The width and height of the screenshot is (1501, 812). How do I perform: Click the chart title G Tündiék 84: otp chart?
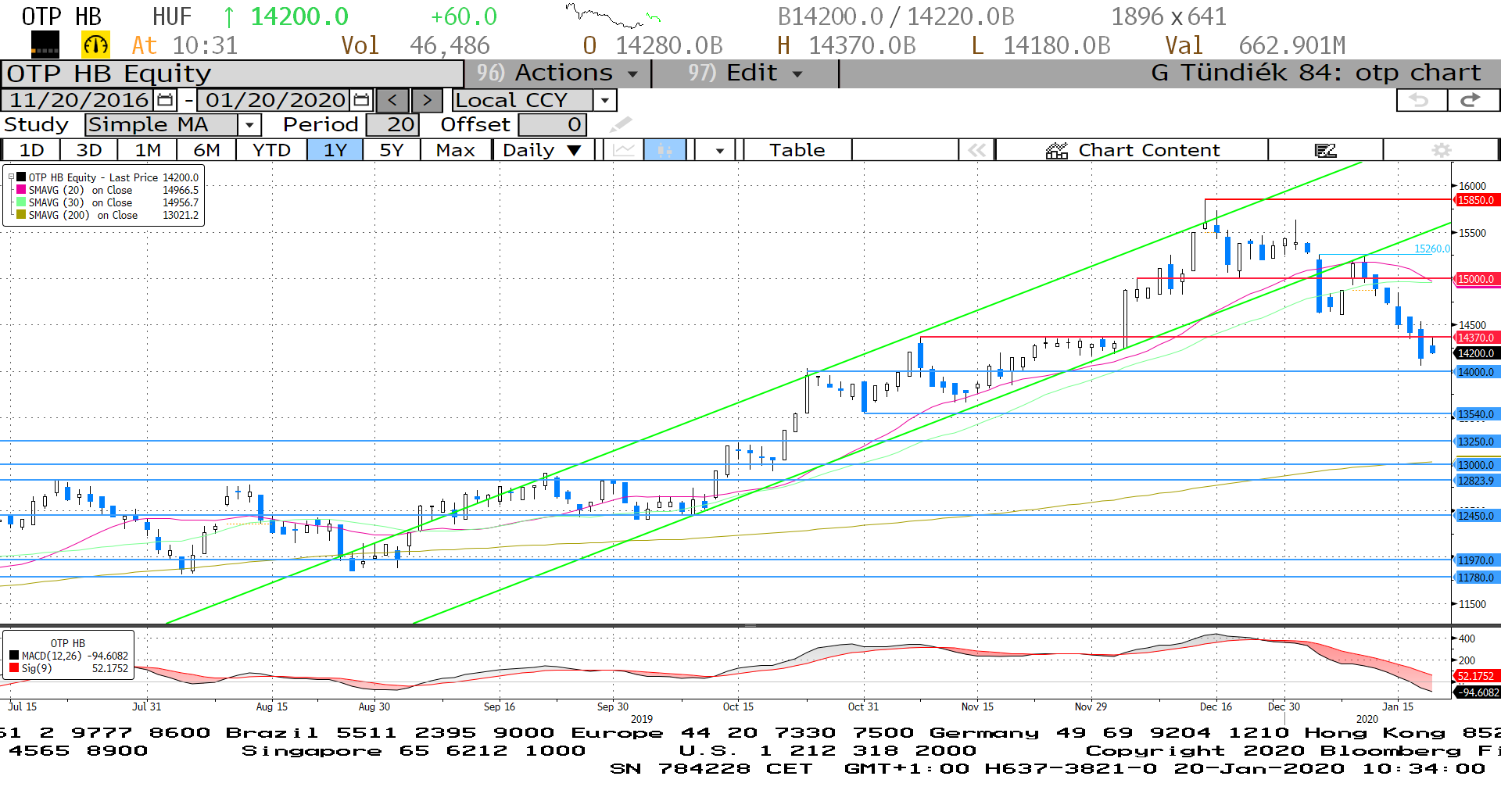tap(1316, 73)
